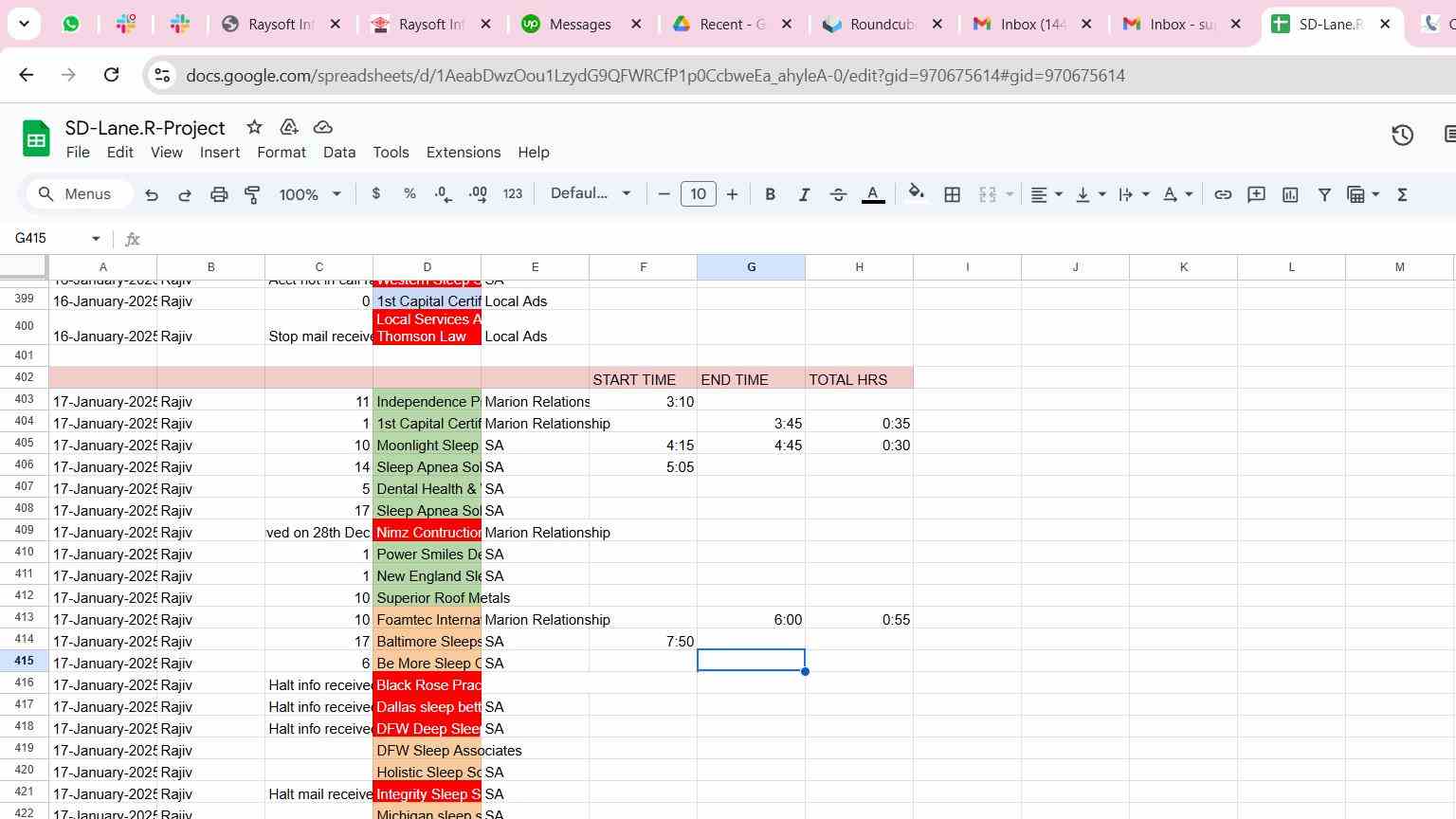The image size is (1456, 819).
Task: Click the Merge cells icon
Action: pyautogui.click(x=988, y=194)
